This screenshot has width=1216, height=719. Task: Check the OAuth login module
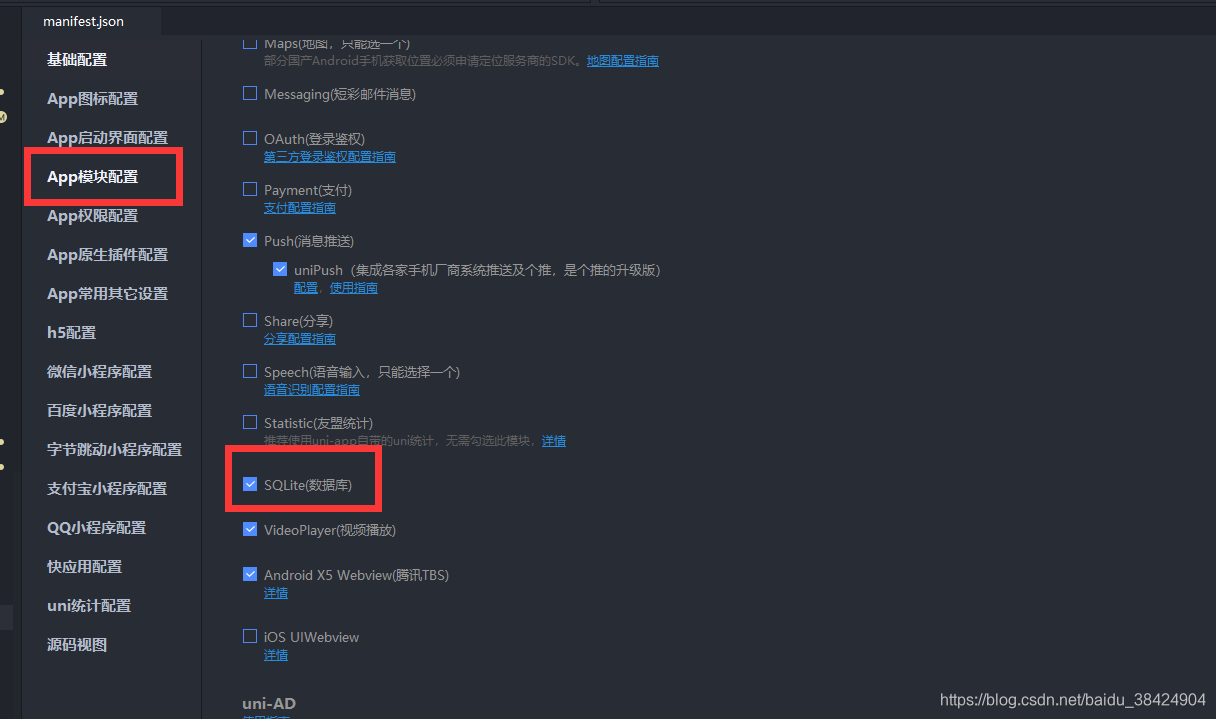click(x=250, y=138)
